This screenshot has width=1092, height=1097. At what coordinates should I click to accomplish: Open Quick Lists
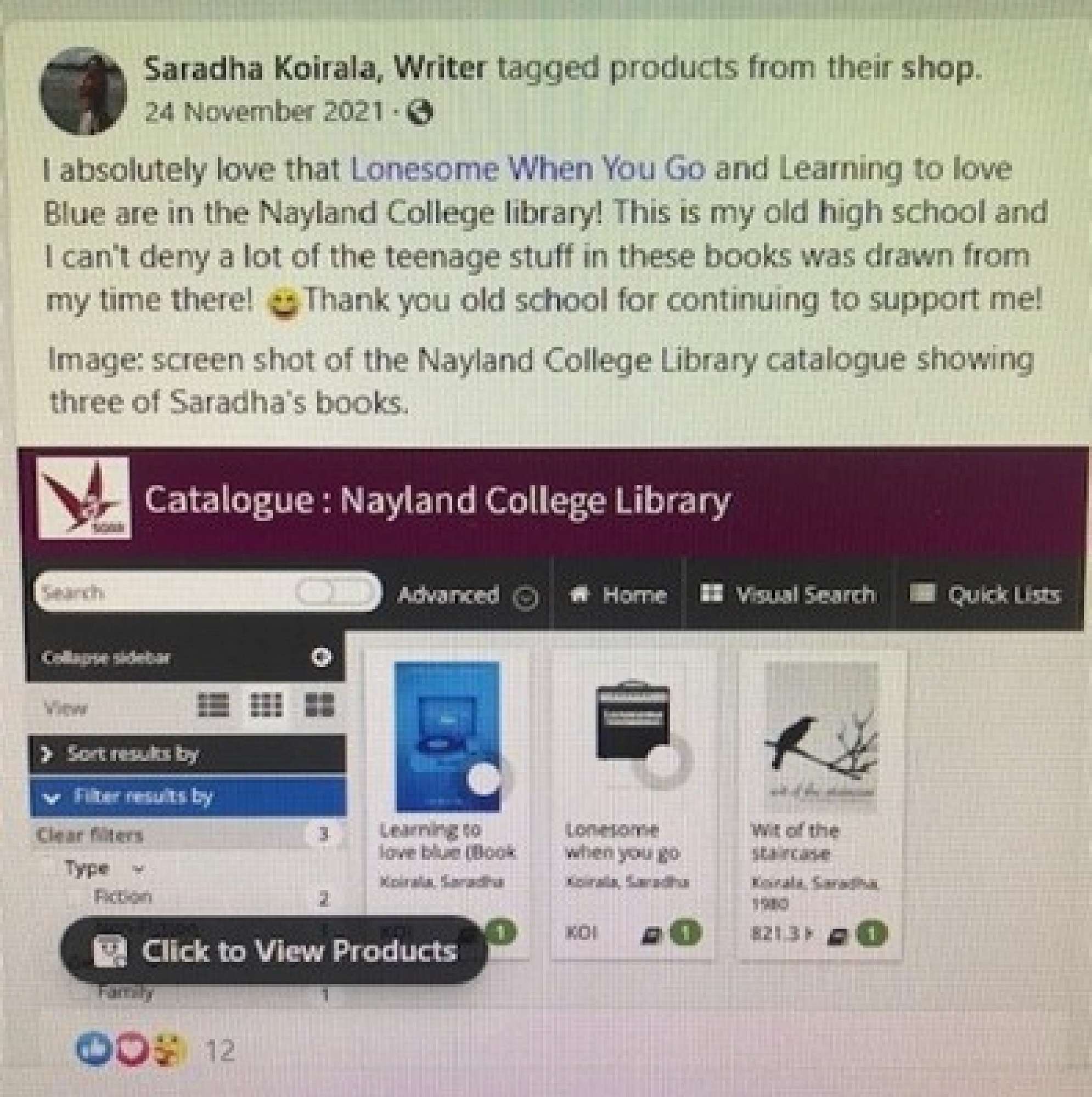pyautogui.click(x=985, y=595)
